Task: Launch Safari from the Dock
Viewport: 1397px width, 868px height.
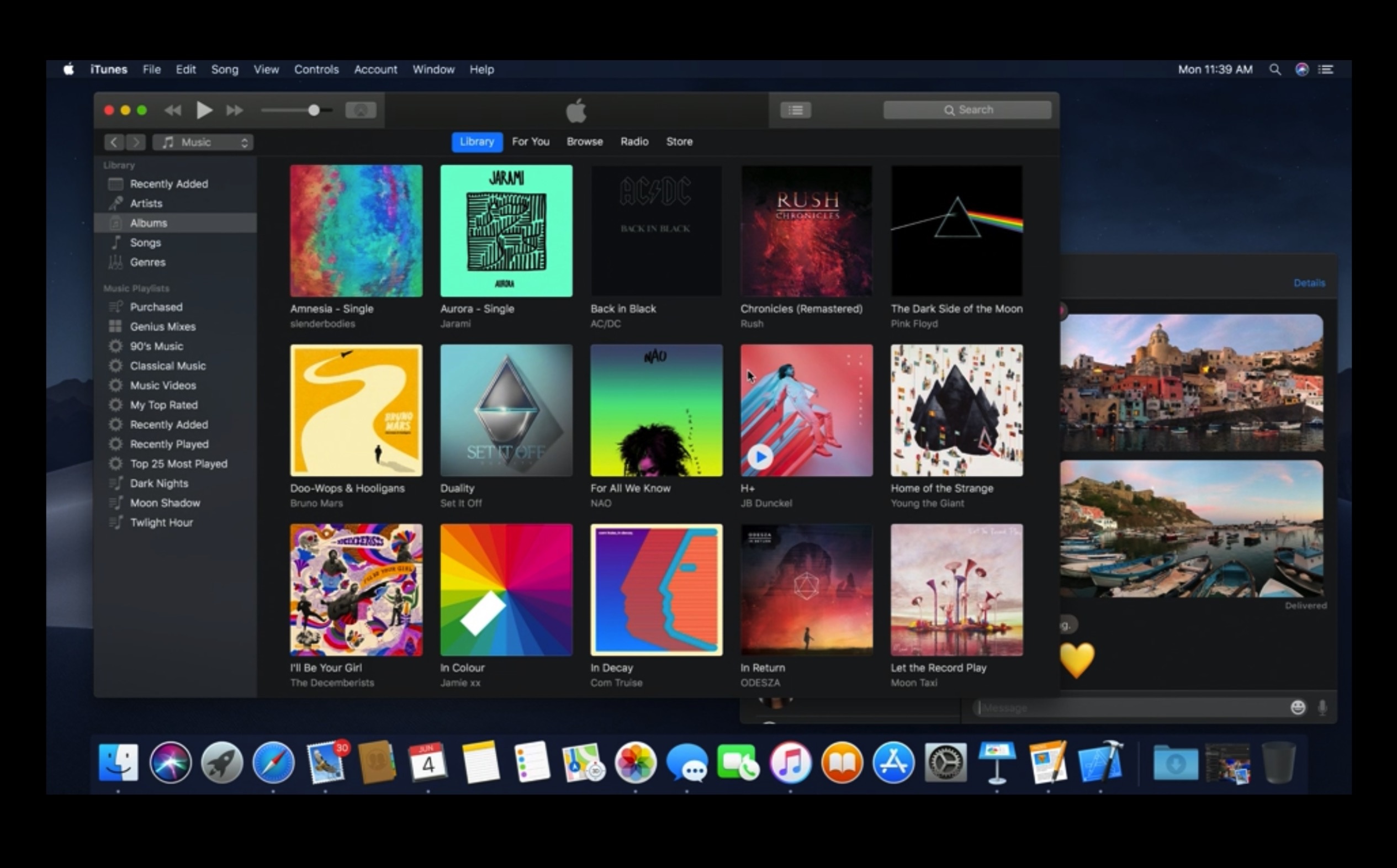Action: [x=274, y=763]
